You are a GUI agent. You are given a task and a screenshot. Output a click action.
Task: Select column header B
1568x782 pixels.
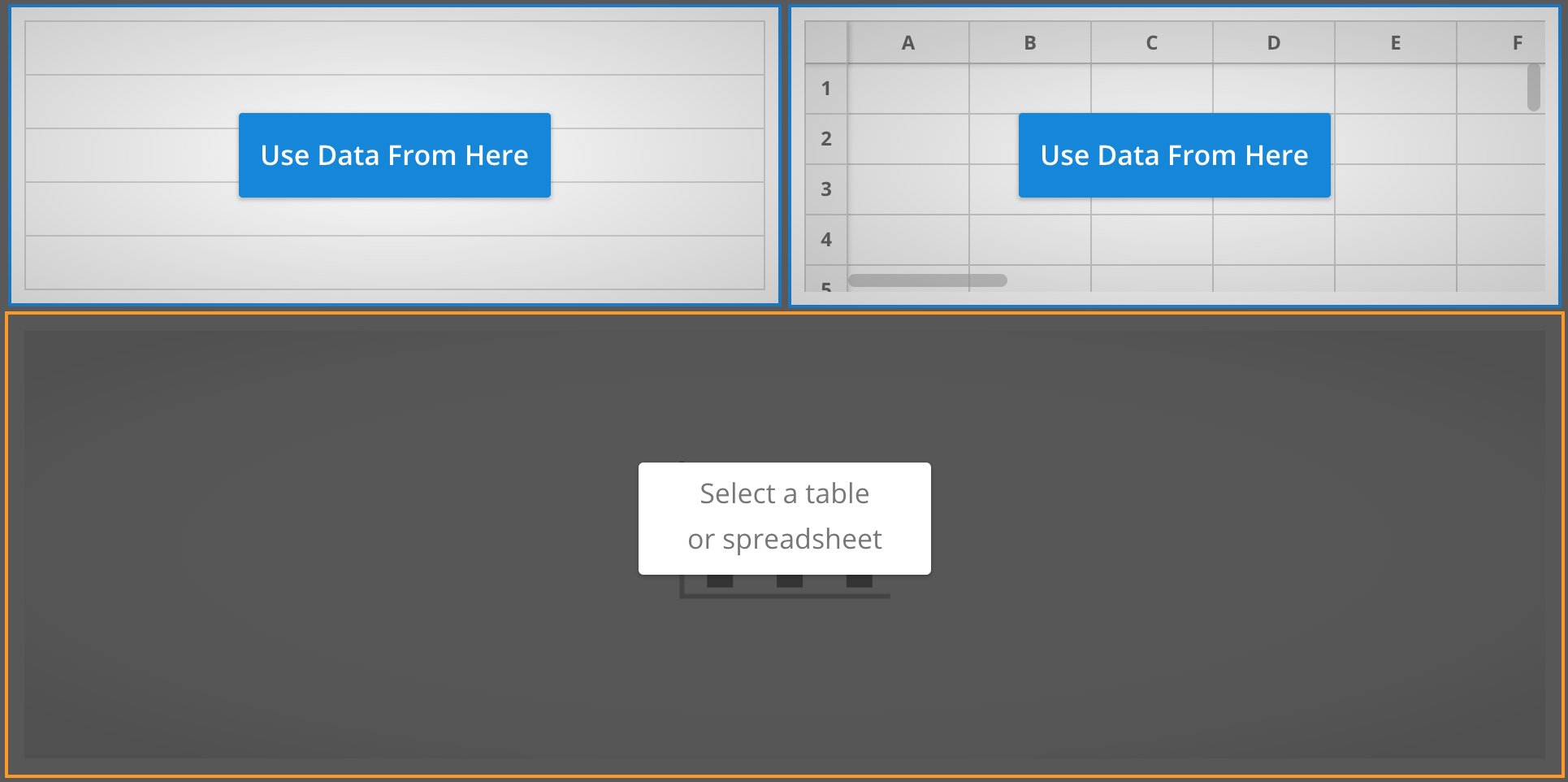coord(1029,42)
